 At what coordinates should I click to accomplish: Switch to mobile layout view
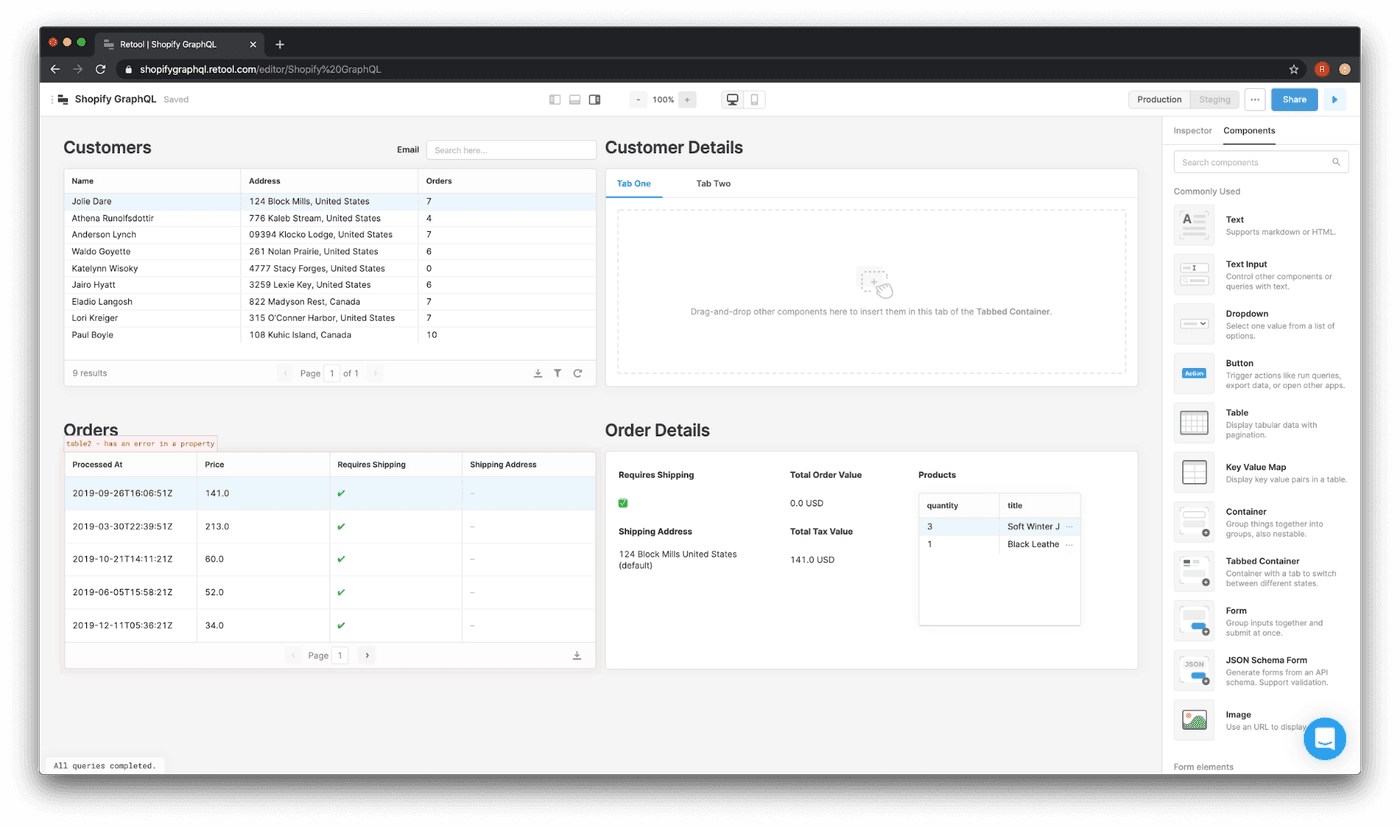point(754,100)
